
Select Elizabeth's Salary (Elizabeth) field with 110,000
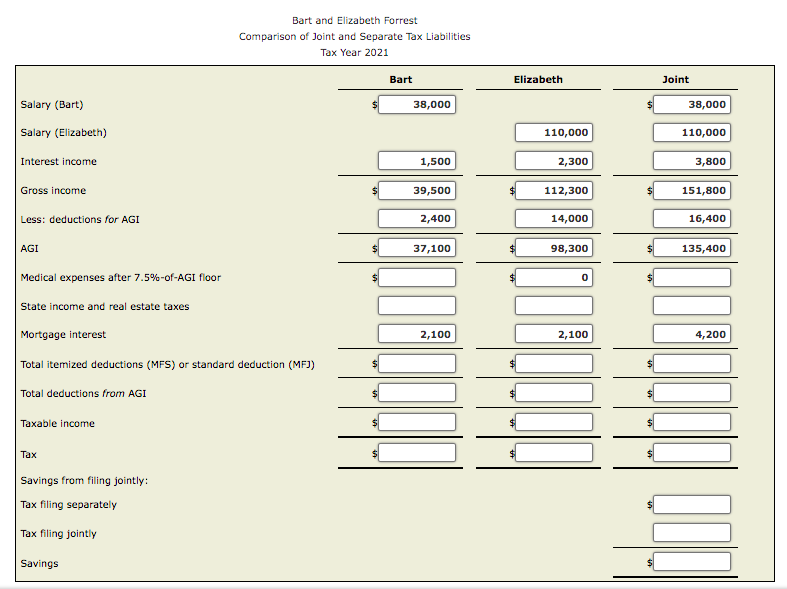coord(554,132)
